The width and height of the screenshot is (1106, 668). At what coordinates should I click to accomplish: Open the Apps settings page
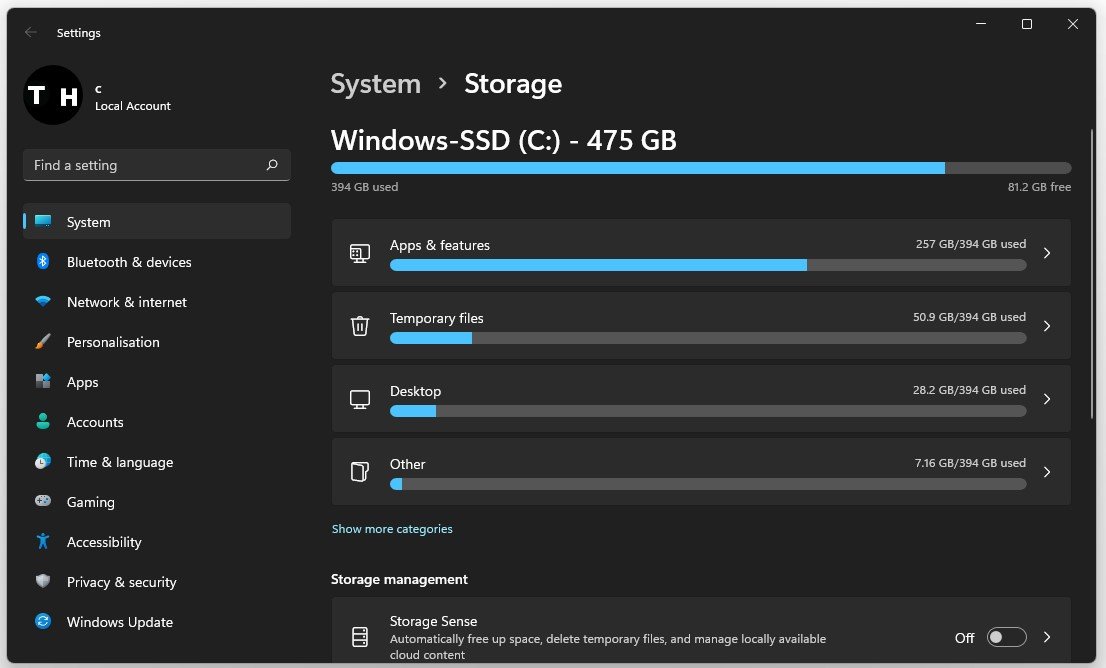click(82, 382)
